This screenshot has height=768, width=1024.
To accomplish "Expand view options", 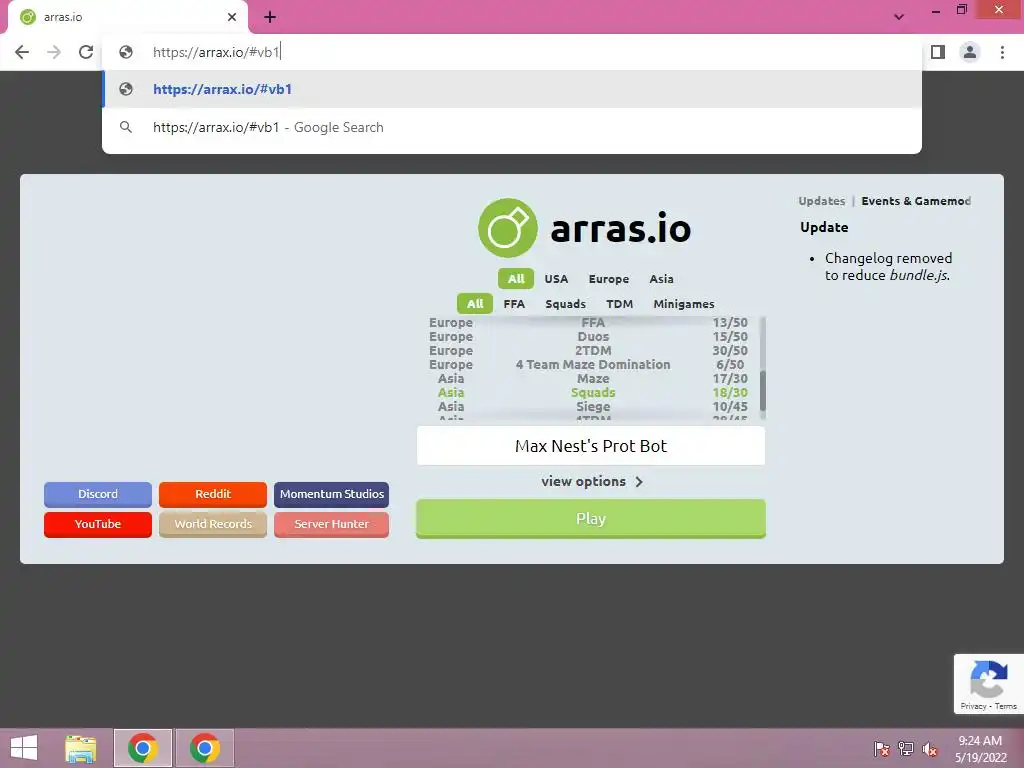I will 592,481.
